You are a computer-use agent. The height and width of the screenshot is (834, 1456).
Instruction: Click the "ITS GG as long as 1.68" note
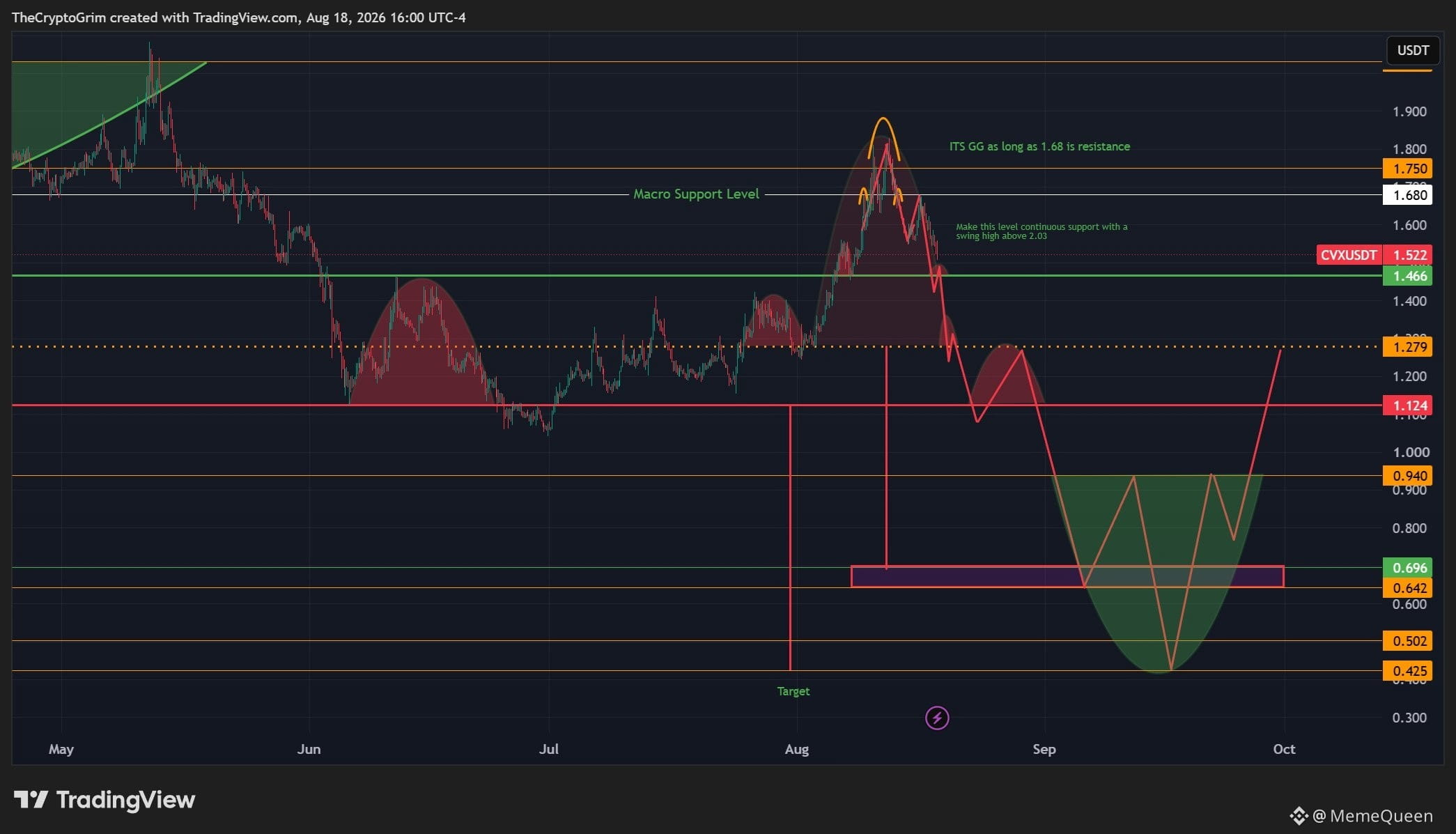coord(1039,146)
